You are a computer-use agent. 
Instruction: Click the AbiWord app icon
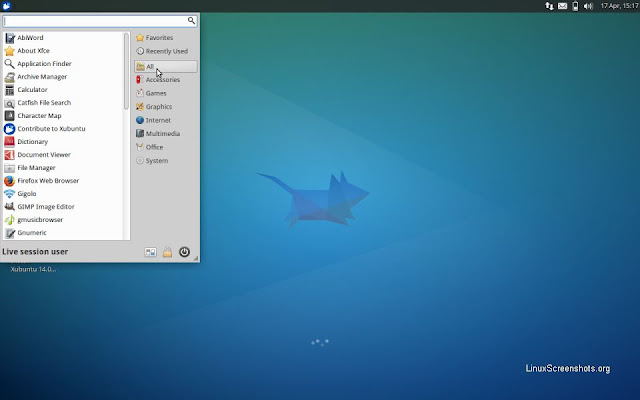pyautogui.click(x=9, y=38)
